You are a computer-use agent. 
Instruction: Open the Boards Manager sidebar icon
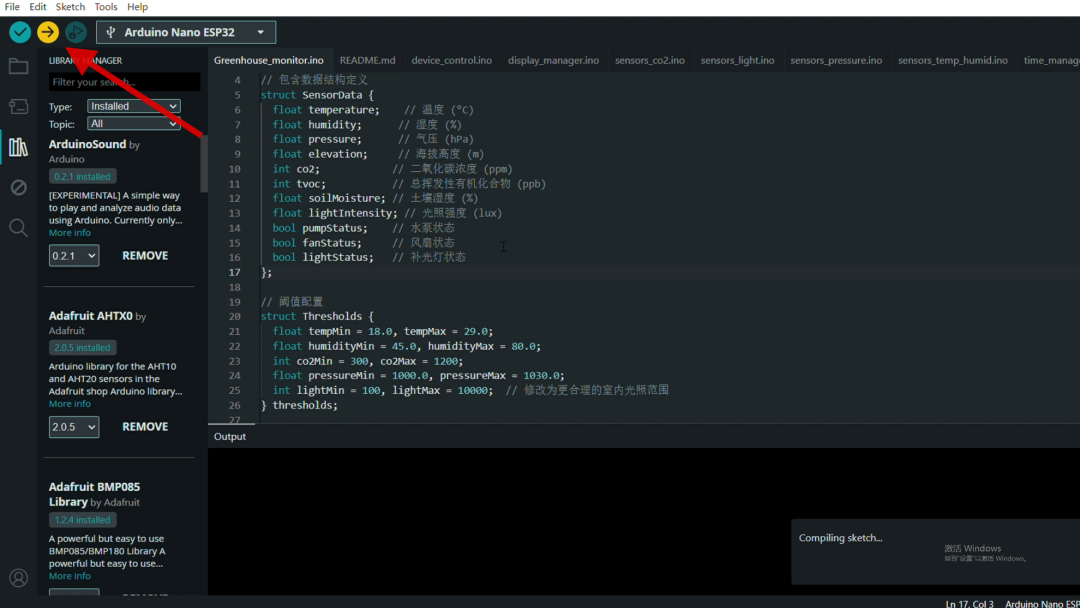click(18, 106)
